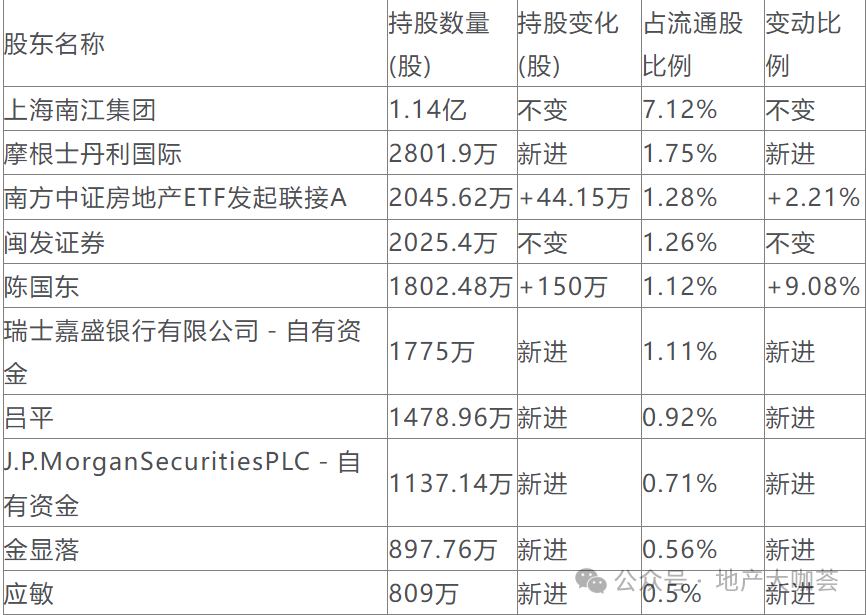Click the +9.08% change ratio cell
Image resolution: width=866 pixels, height=615 pixels.
(814, 286)
